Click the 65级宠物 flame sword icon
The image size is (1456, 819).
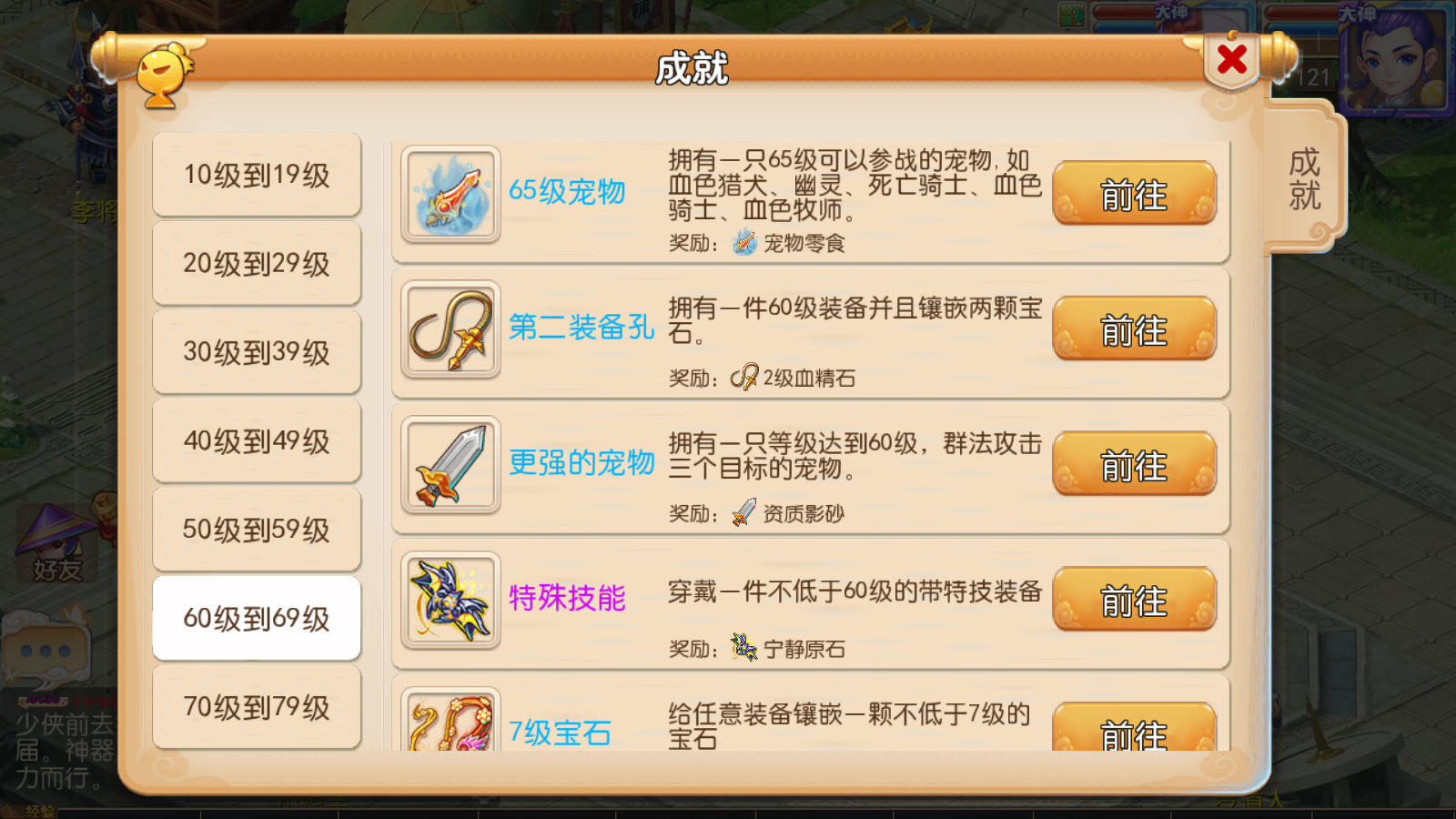coord(450,194)
